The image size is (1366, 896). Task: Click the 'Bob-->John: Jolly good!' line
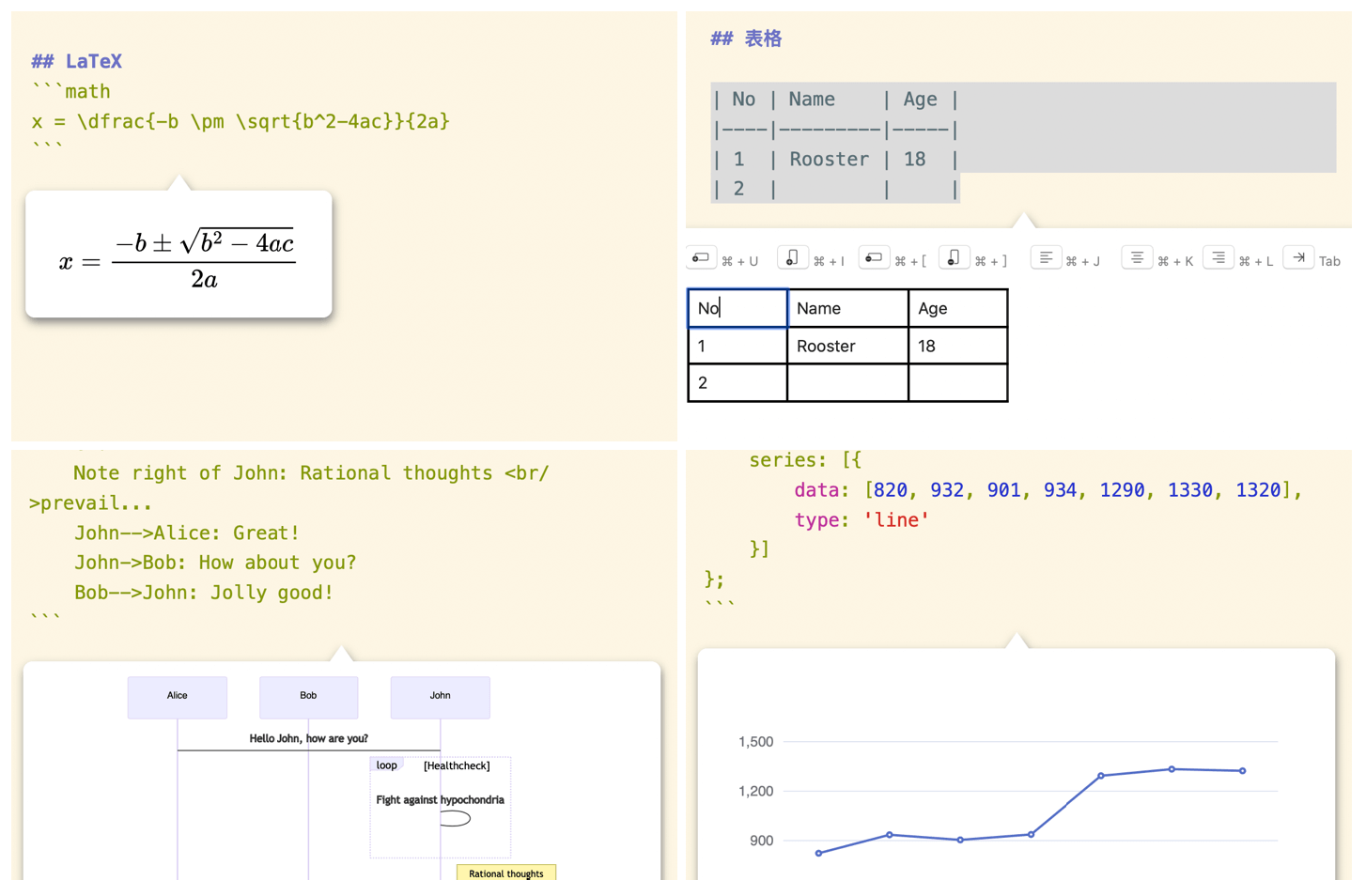[204, 593]
